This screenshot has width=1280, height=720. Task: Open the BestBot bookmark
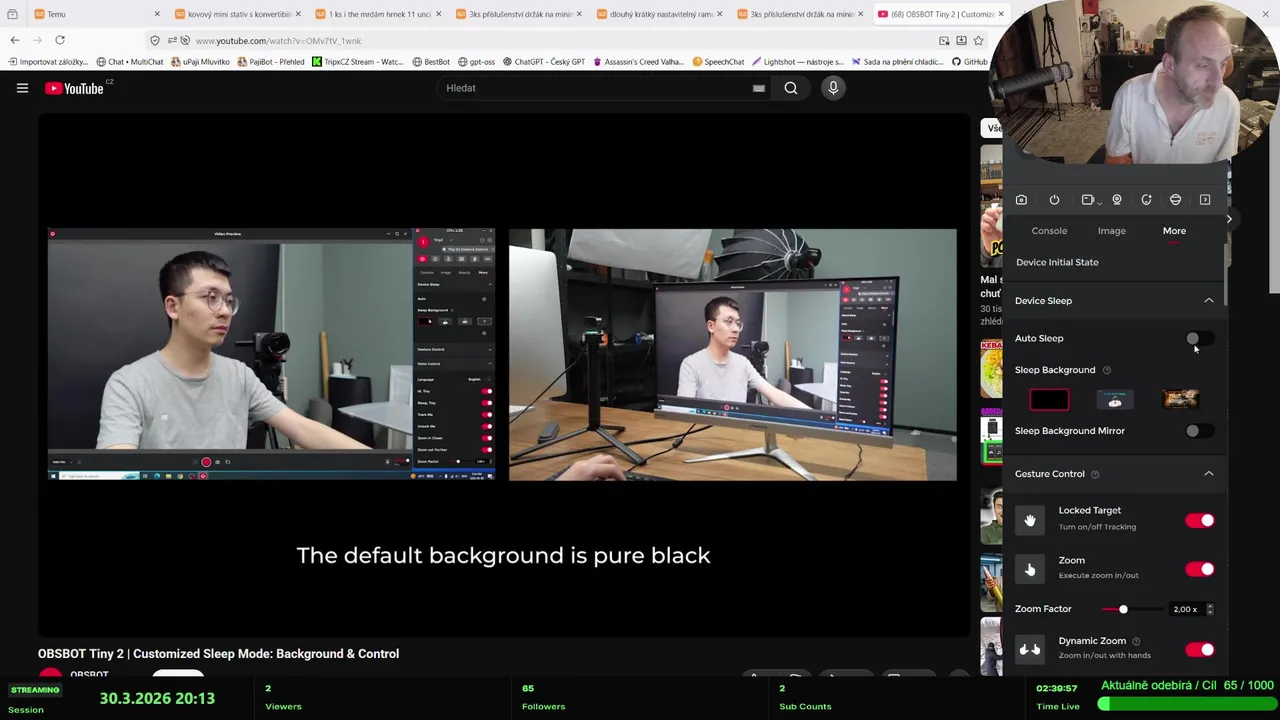click(x=431, y=62)
